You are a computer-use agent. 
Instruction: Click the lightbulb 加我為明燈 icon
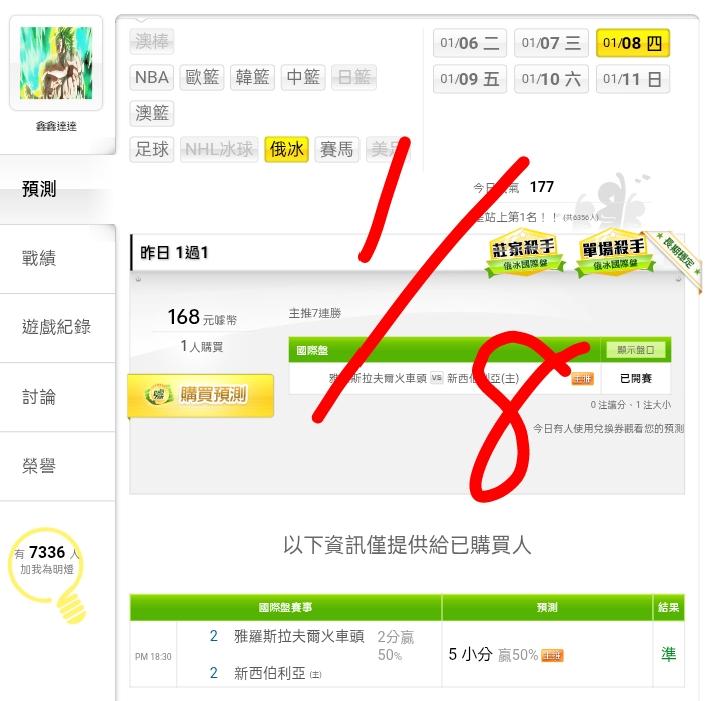pyautogui.click(x=47, y=575)
